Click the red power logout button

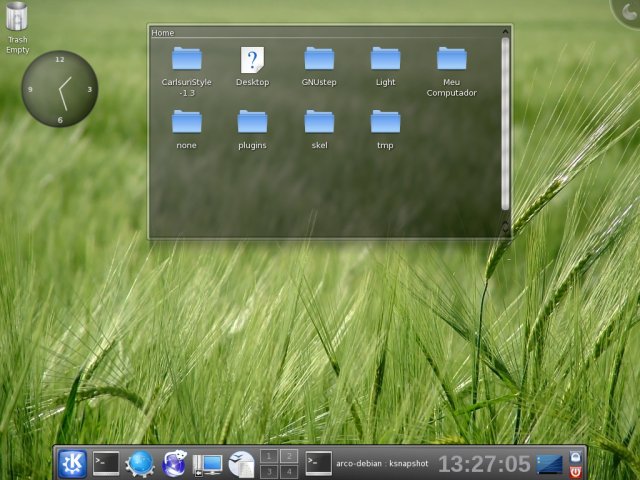pyautogui.click(x=575, y=472)
